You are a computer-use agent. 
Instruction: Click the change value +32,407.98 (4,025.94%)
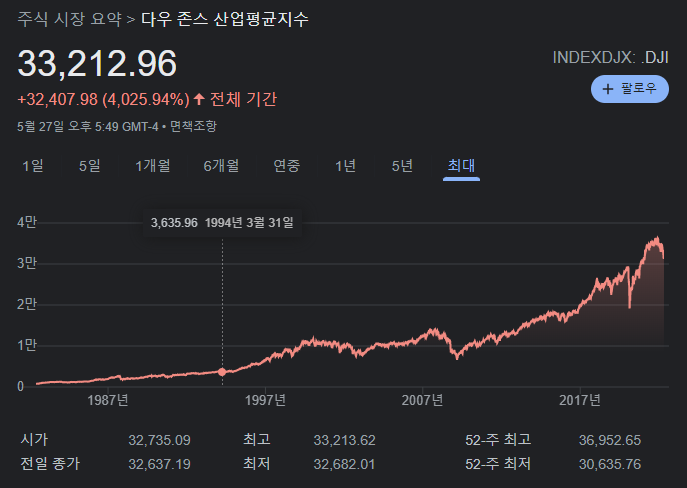[x=103, y=99]
